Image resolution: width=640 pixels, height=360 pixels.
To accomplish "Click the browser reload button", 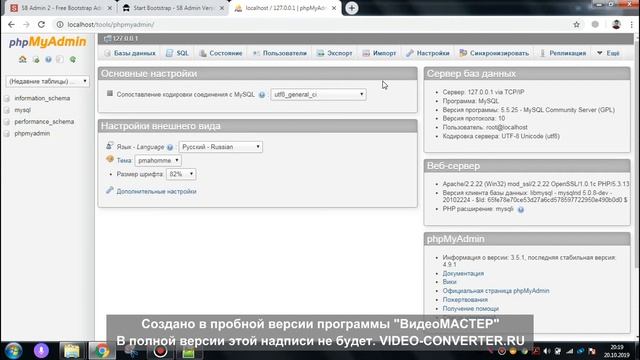I will point(41,24).
